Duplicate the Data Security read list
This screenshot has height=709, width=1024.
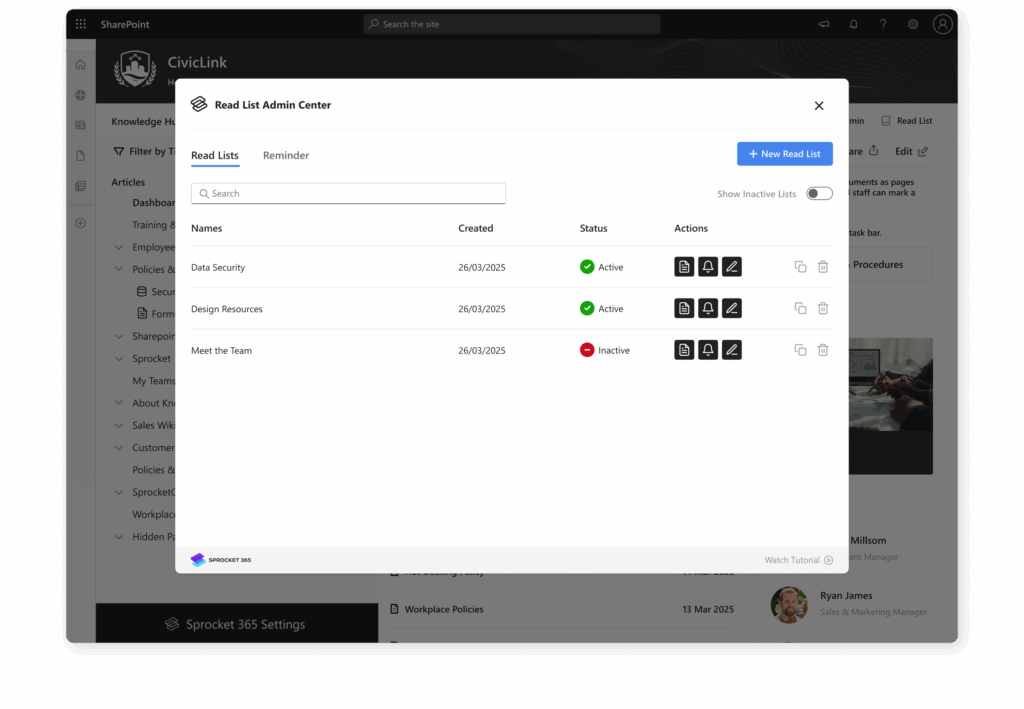click(800, 267)
